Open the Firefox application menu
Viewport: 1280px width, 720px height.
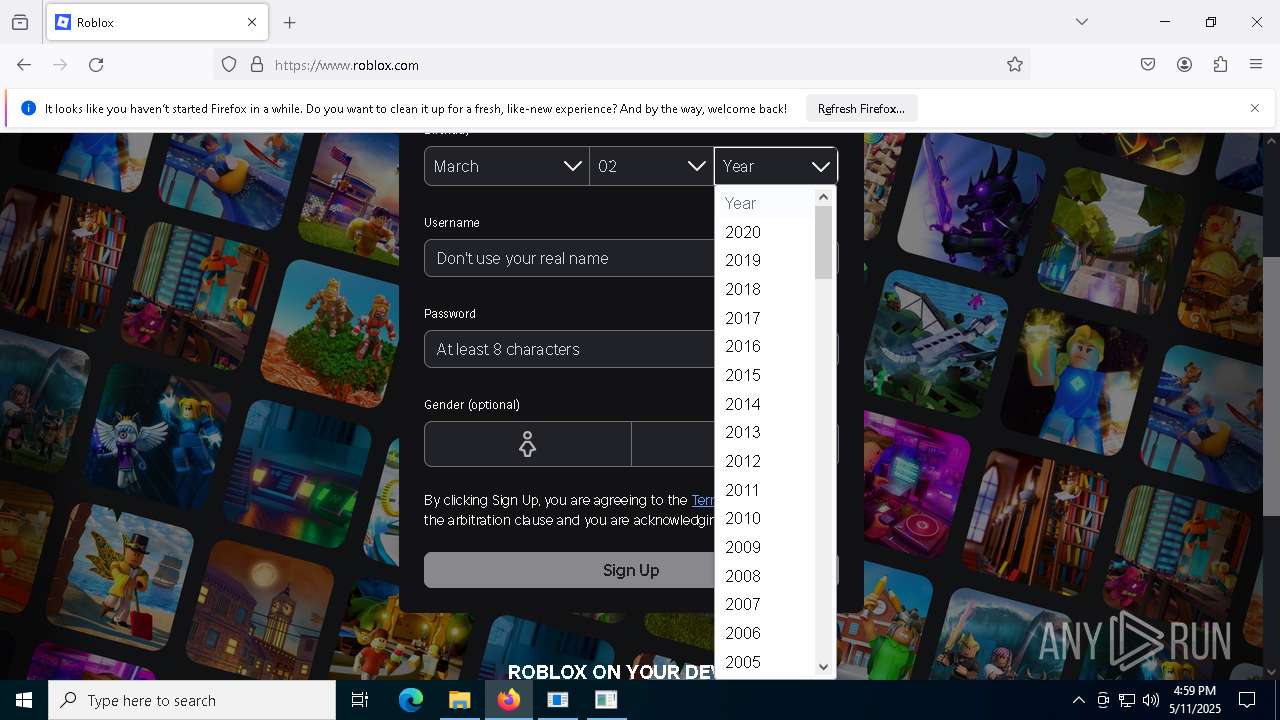[1256, 65]
